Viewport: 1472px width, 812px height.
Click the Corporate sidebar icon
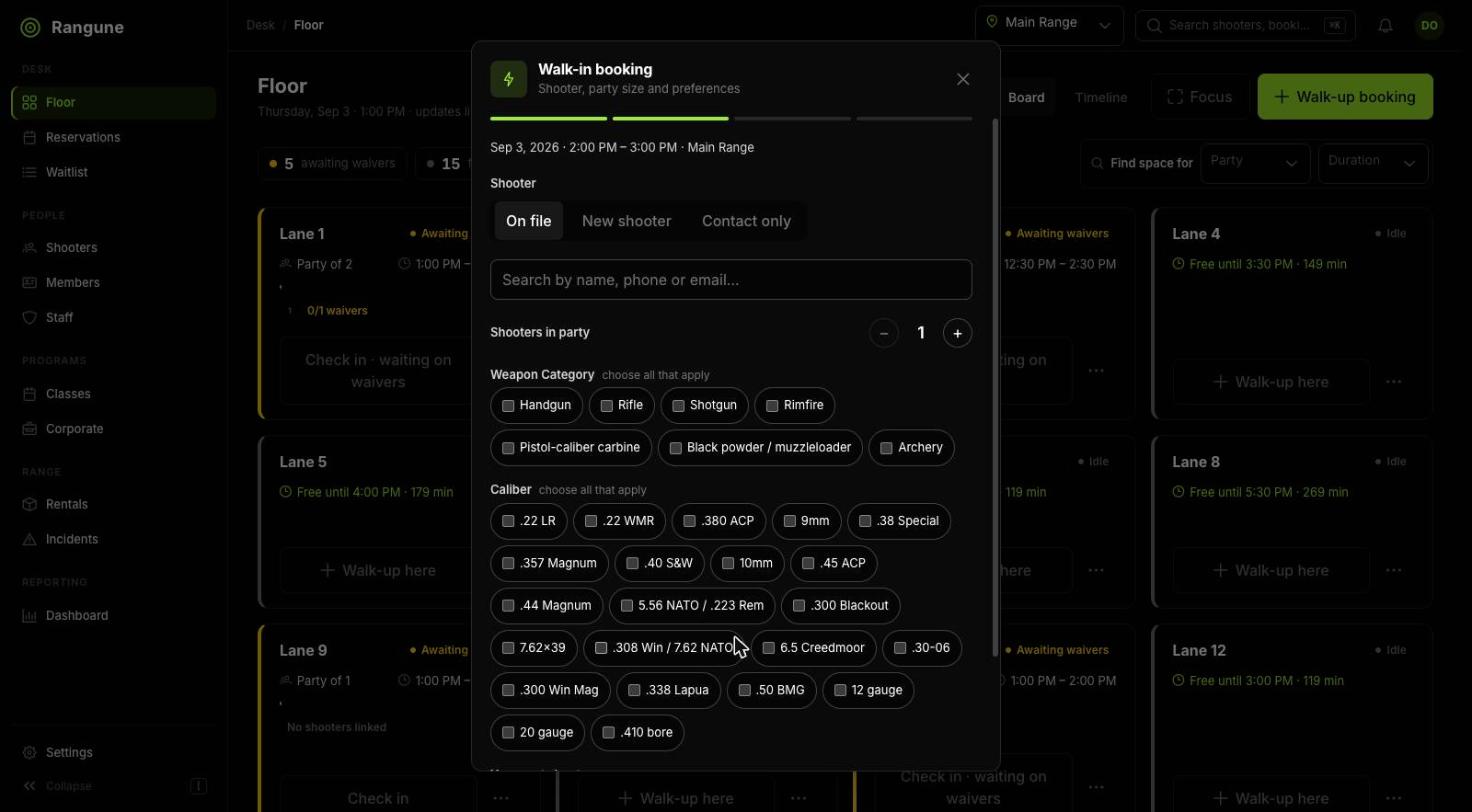click(30, 429)
